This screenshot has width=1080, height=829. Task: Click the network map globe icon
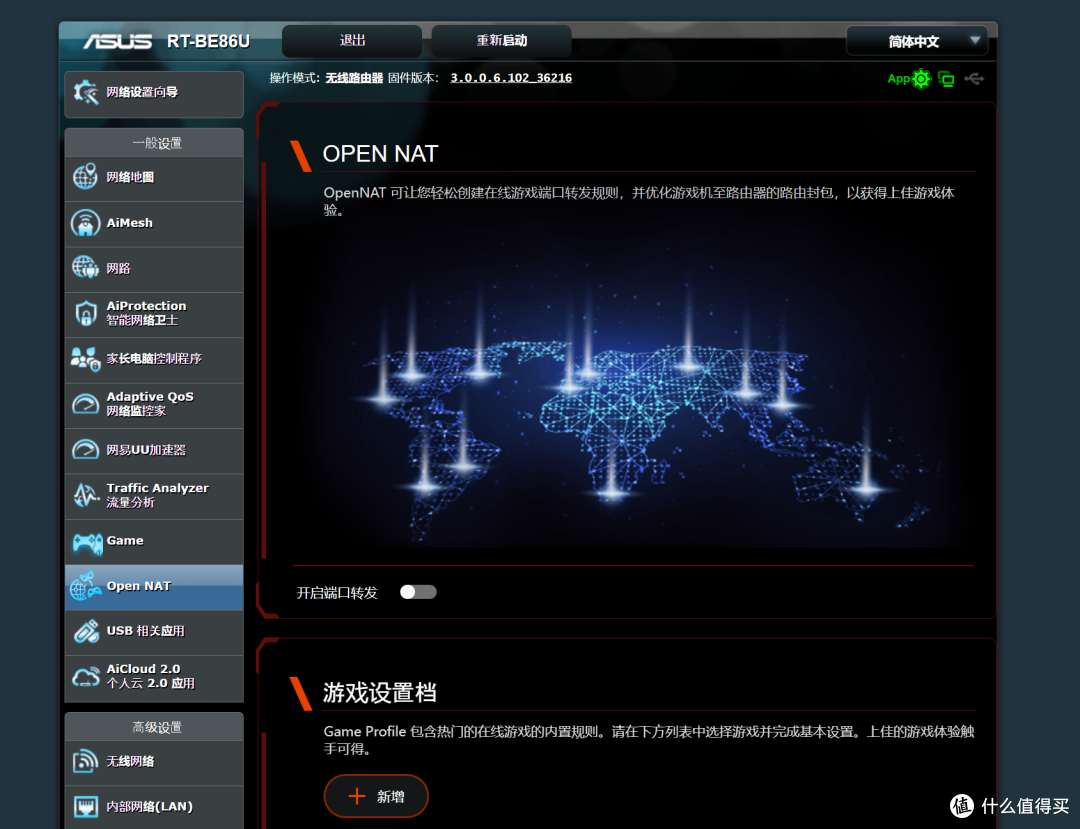[x=85, y=177]
